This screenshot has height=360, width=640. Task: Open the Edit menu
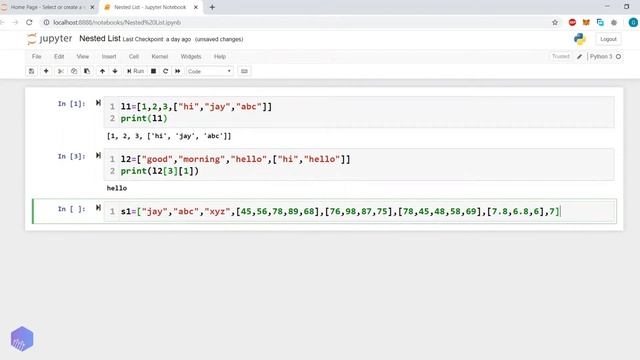tap(59, 56)
